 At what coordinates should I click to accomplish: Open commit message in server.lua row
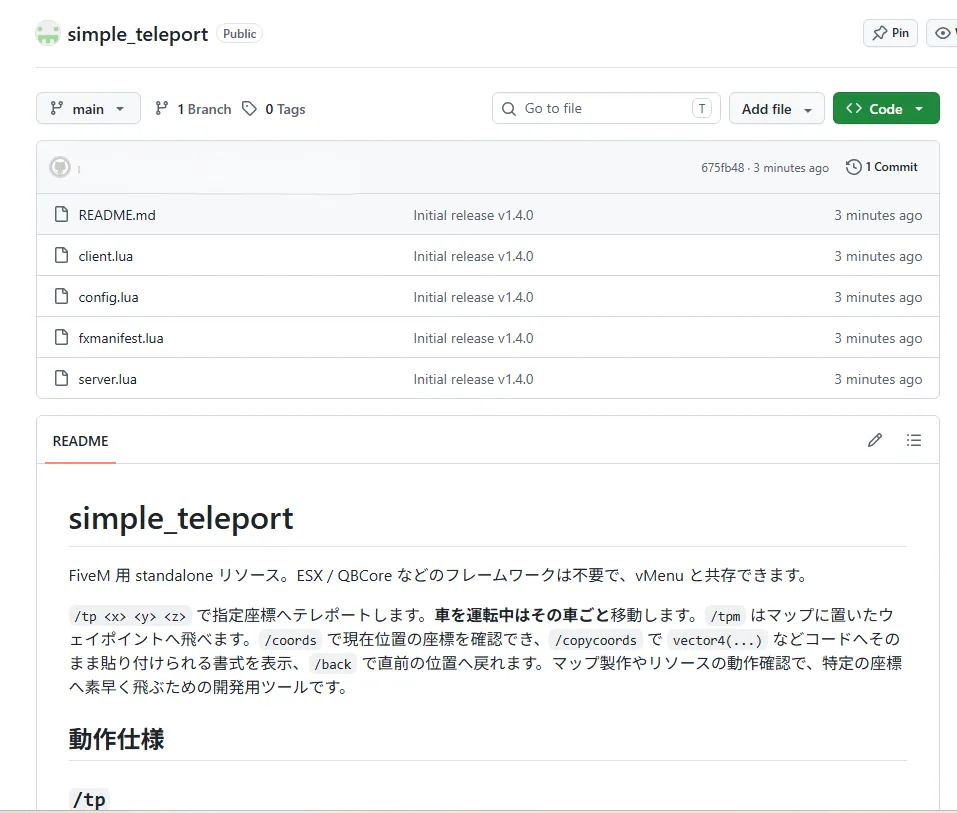(x=473, y=378)
